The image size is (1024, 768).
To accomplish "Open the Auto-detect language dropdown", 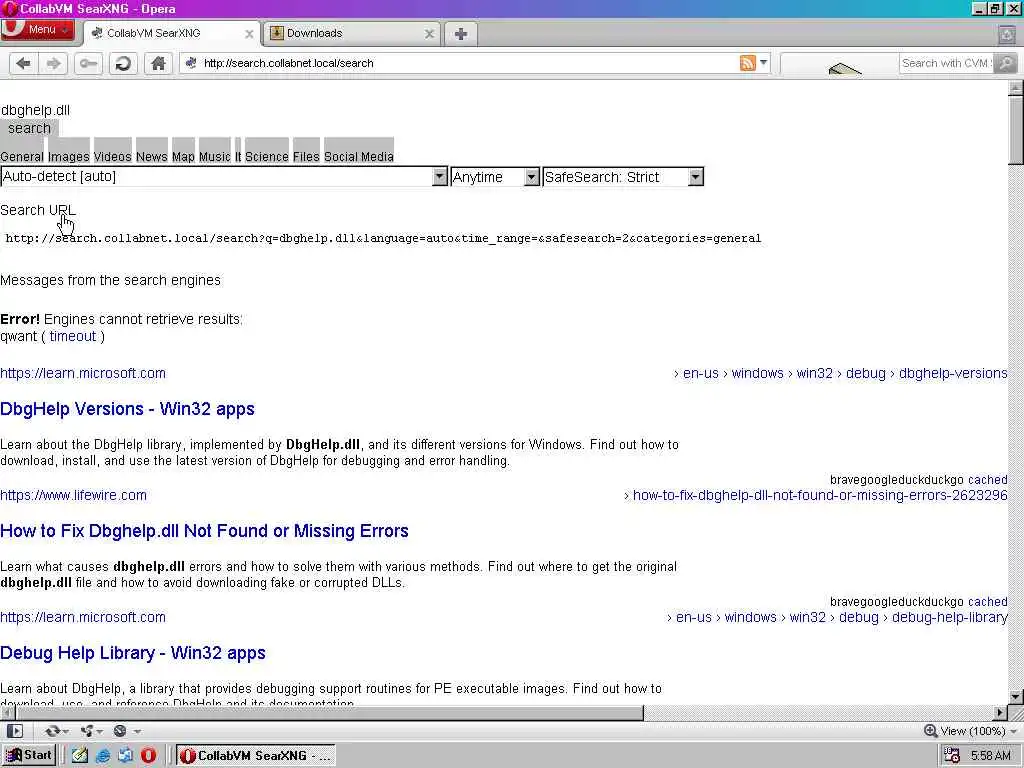I will [224, 176].
